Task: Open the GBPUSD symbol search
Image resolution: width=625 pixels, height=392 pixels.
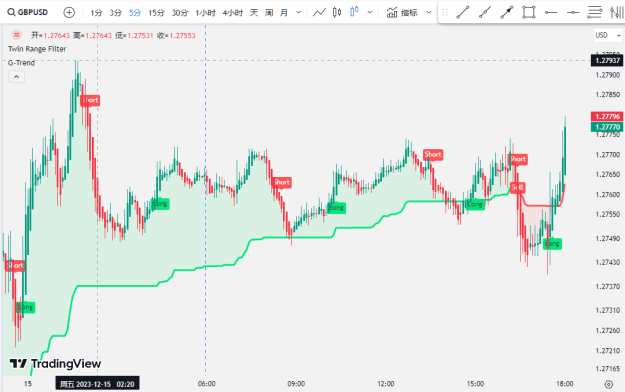Action: point(28,12)
